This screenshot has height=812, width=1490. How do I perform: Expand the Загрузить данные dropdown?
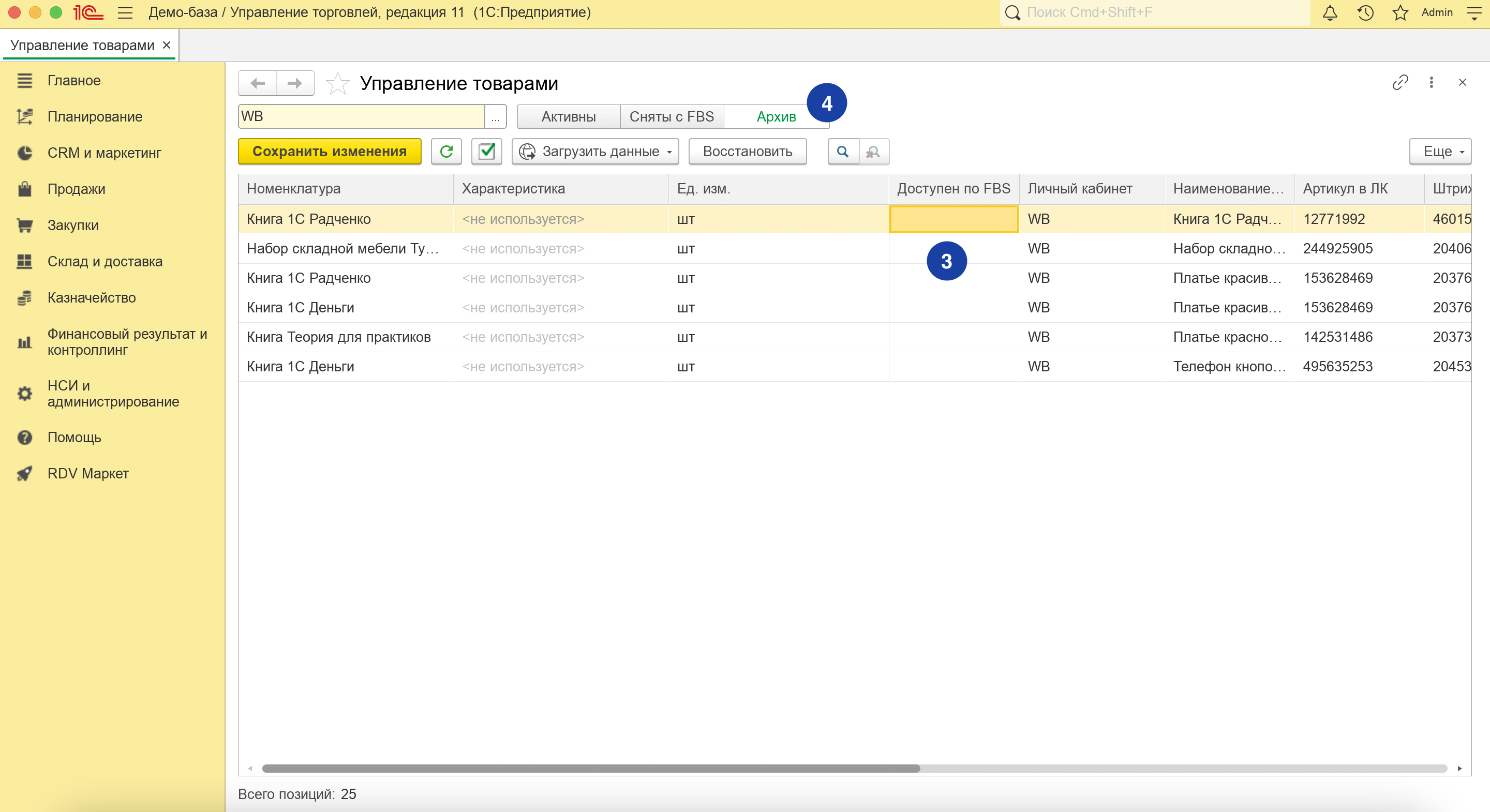point(595,152)
